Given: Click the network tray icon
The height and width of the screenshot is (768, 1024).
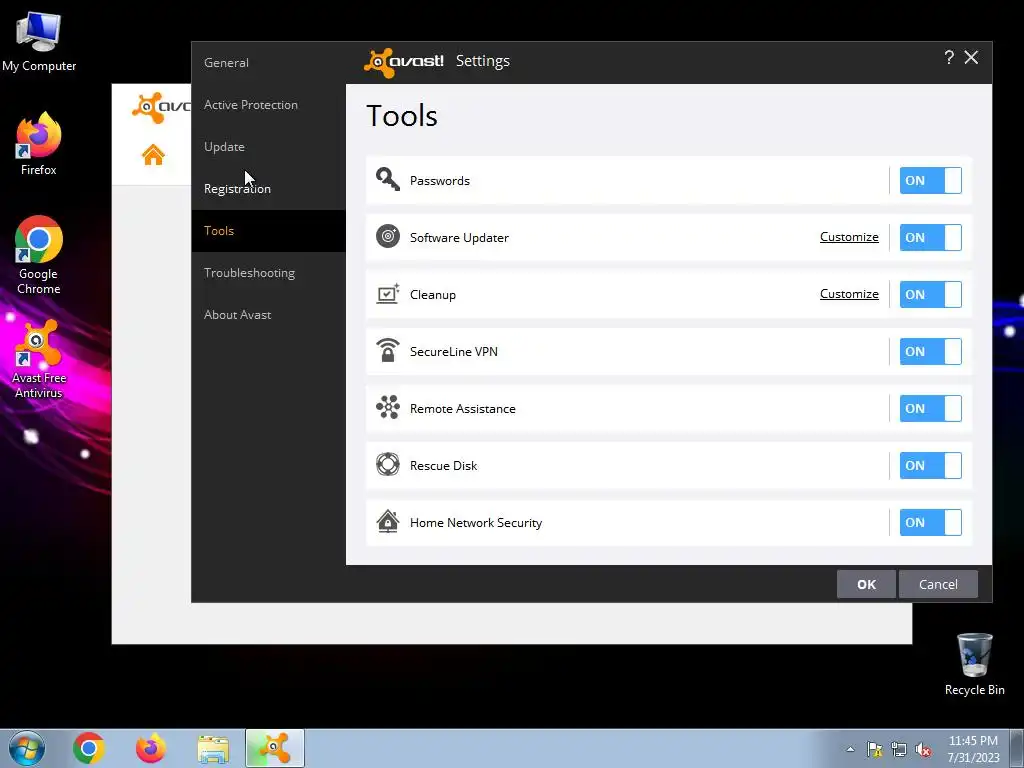Looking at the screenshot, I should (x=899, y=750).
